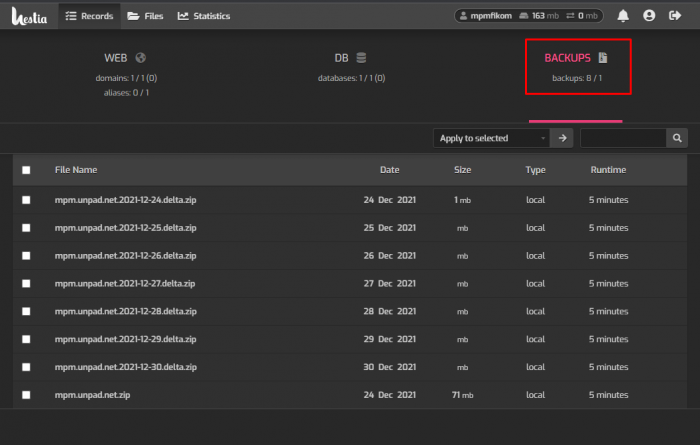Click the Date column header

(x=389, y=170)
